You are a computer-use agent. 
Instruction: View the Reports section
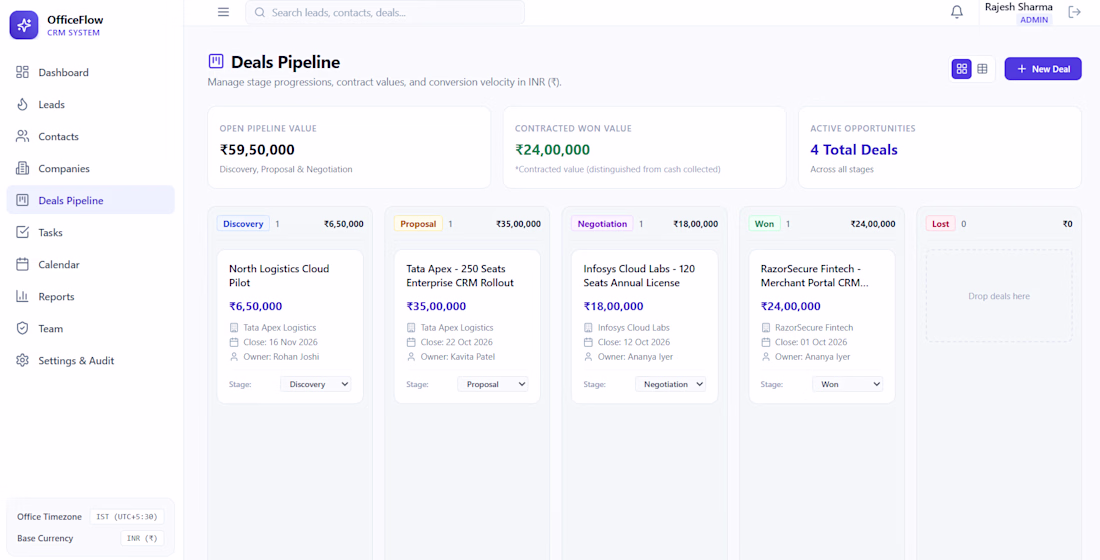point(90,296)
